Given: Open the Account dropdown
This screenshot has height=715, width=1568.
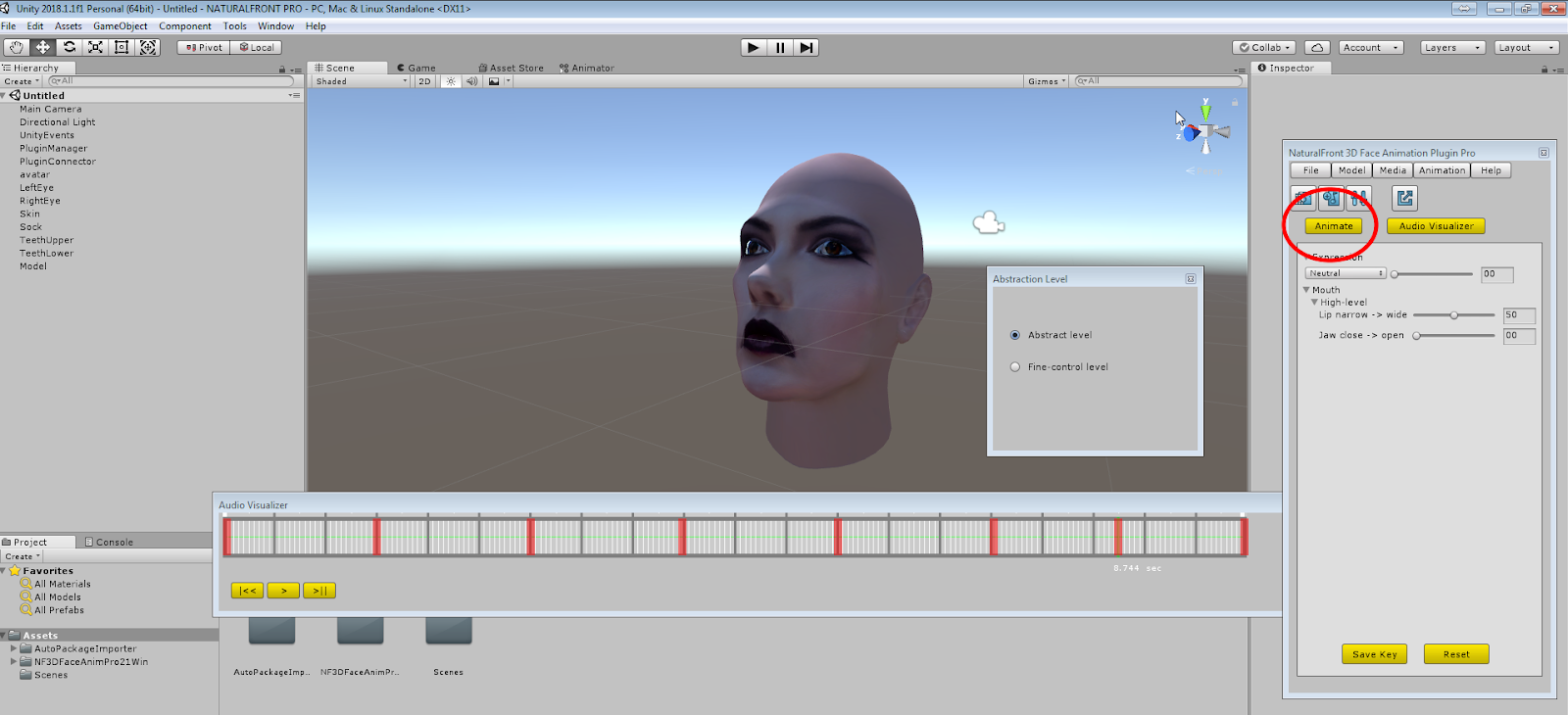Looking at the screenshot, I should 1371,47.
